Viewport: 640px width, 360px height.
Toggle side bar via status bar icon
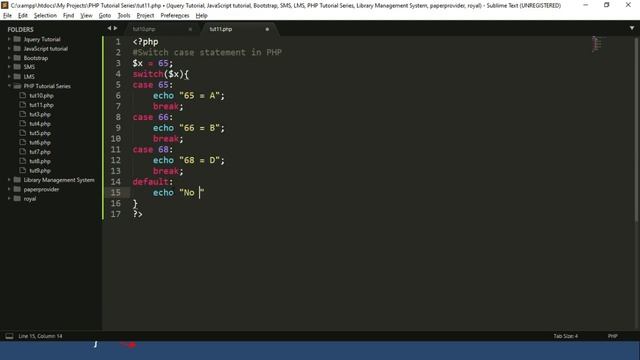point(9,336)
